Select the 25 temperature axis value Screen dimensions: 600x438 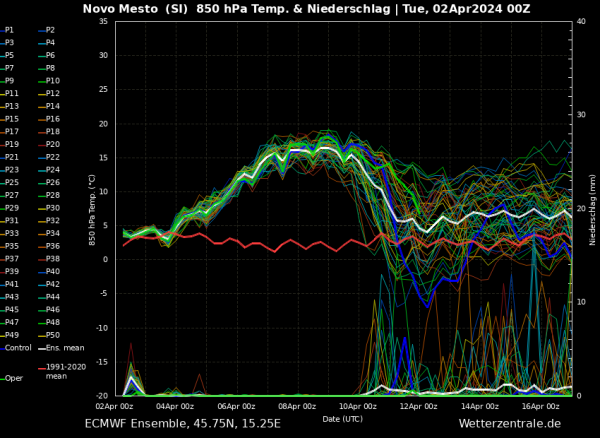pos(103,90)
